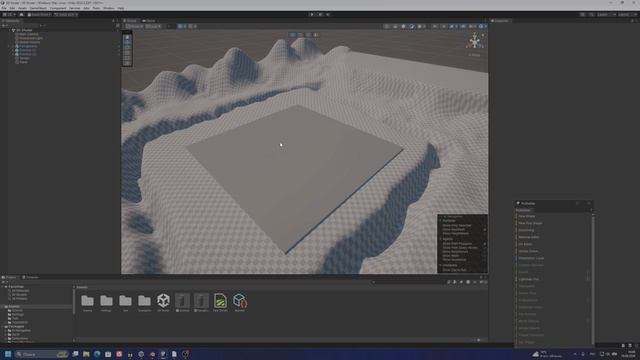This screenshot has height=360, width=640.
Task: Toggle Show Path Polygons checkbox in AI Navigation overlay
Action: tap(484, 244)
